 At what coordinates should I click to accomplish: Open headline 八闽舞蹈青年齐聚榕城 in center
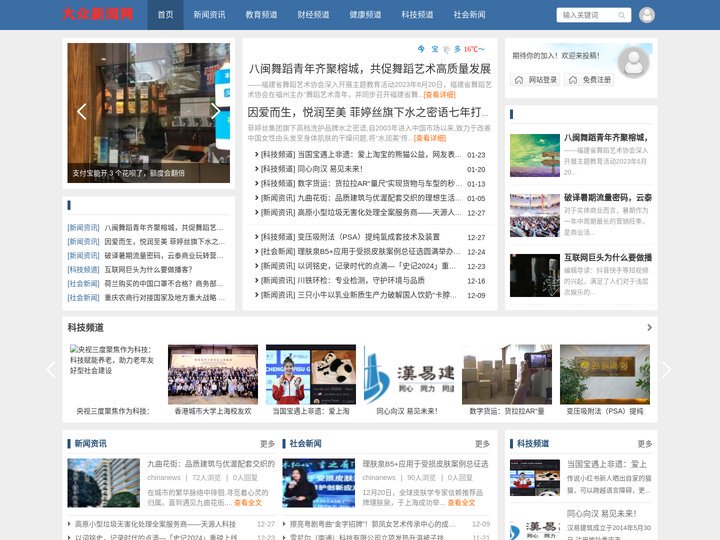coord(370,69)
